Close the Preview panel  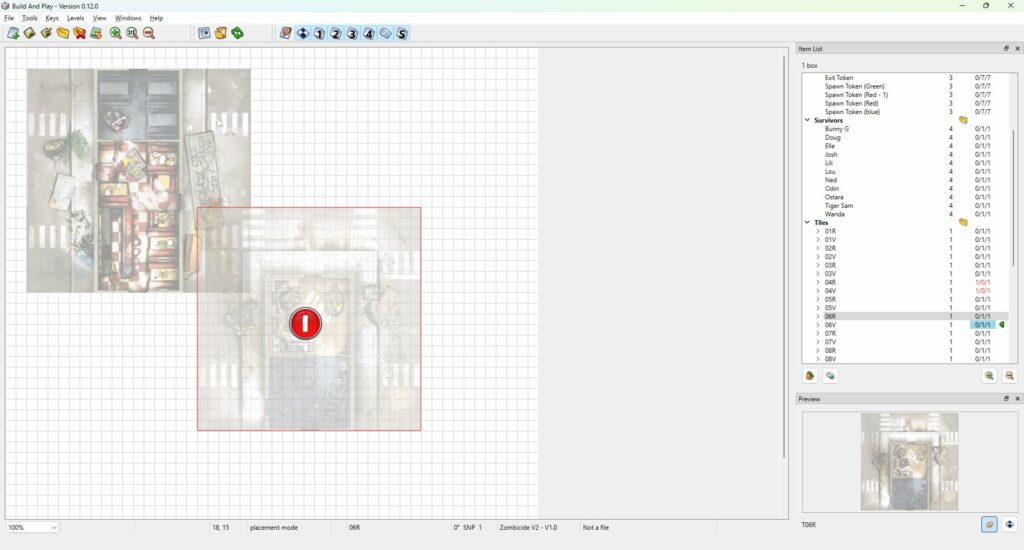1017,398
